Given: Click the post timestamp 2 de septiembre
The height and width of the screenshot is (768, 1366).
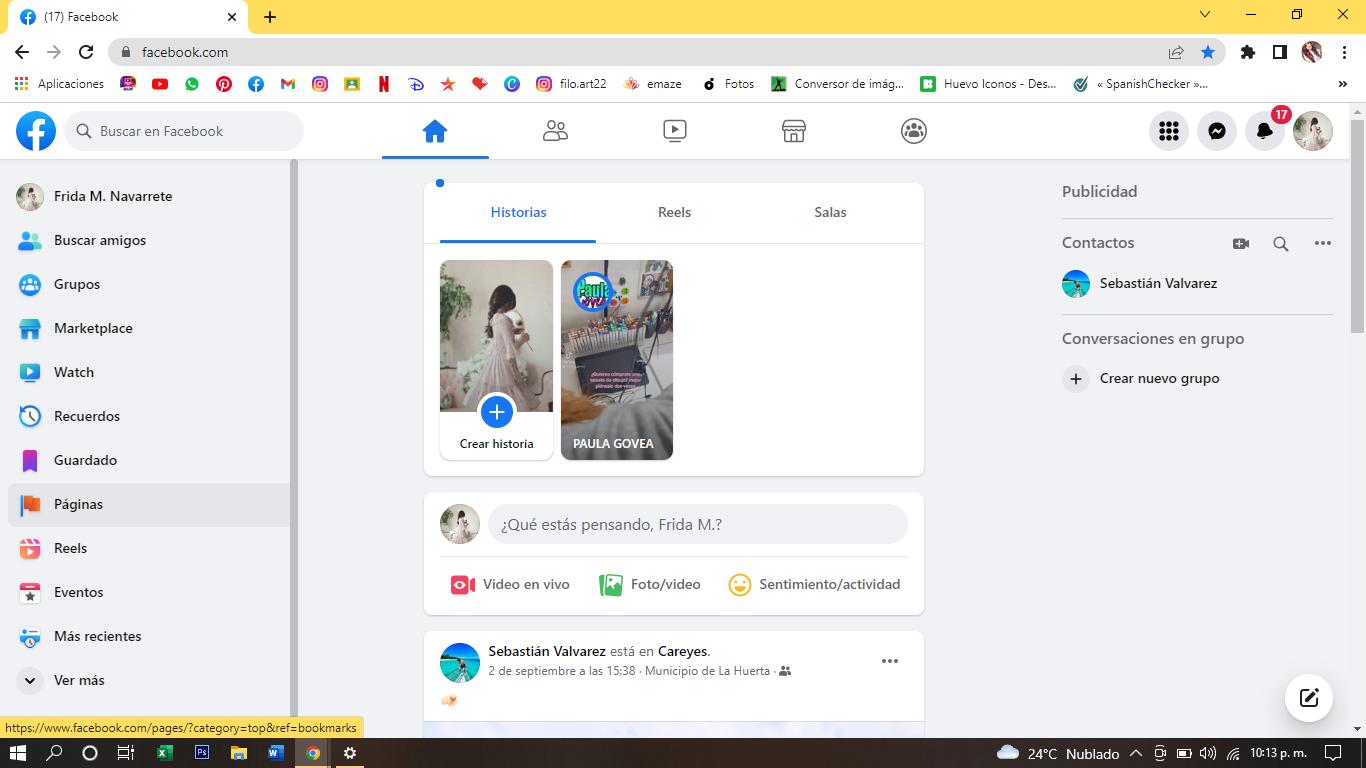Looking at the screenshot, I should pos(562,671).
